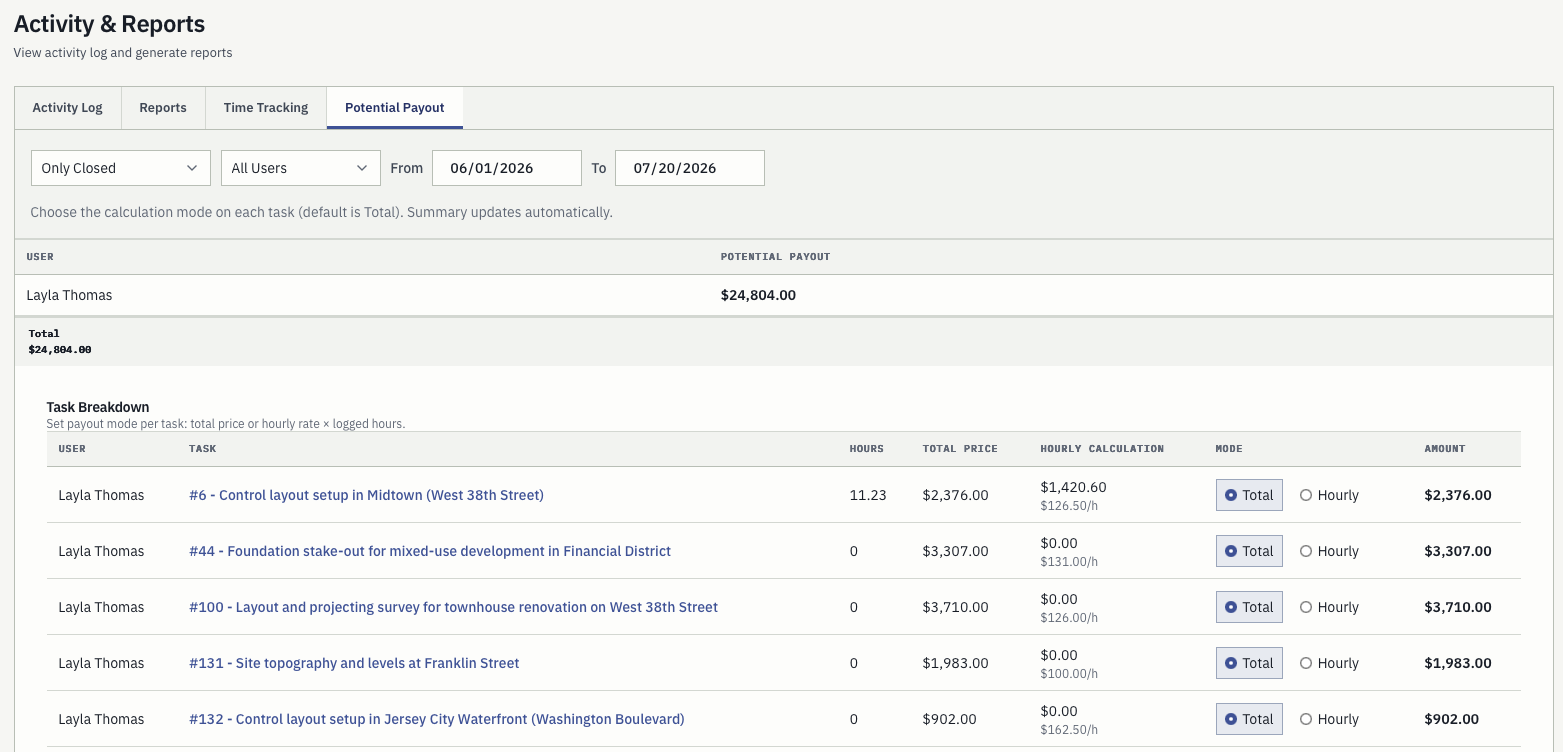Image resolution: width=1563 pixels, height=752 pixels.
Task: Click the Hours column header
Action: click(867, 449)
